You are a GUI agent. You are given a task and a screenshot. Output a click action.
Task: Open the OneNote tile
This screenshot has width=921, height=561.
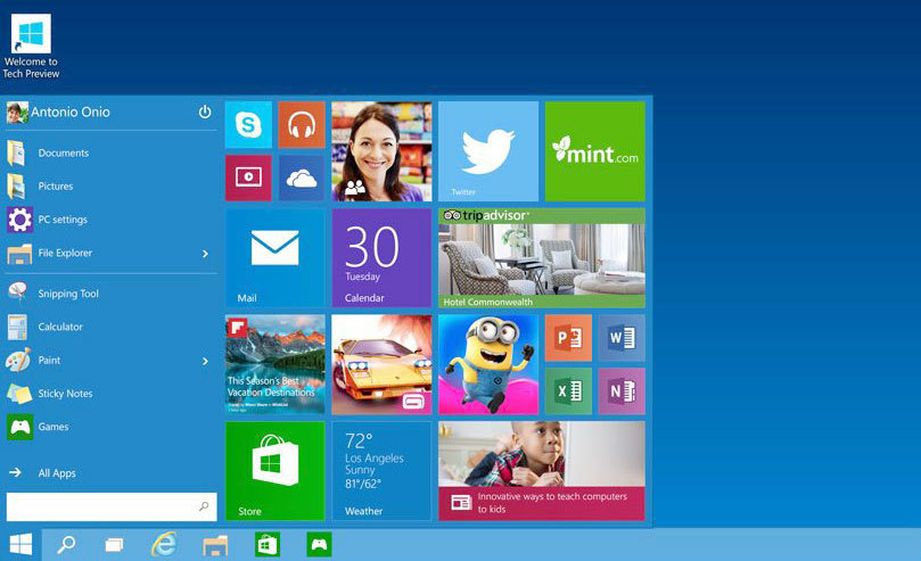click(x=621, y=391)
